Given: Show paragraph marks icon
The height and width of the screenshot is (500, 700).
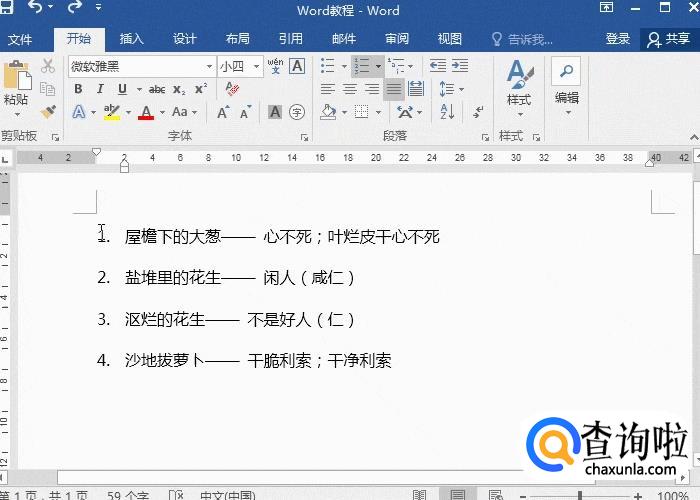Looking at the screenshot, I should (478, 112).
